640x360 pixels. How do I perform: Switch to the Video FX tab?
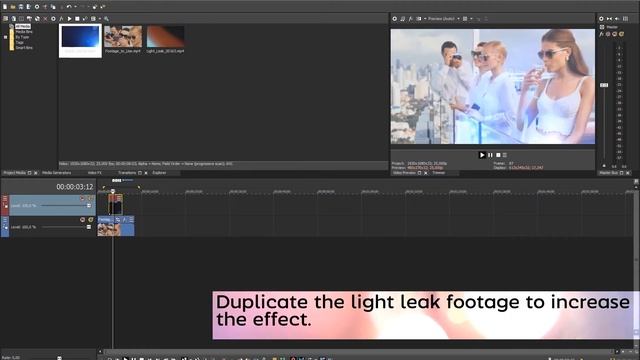tap(95, 173)
